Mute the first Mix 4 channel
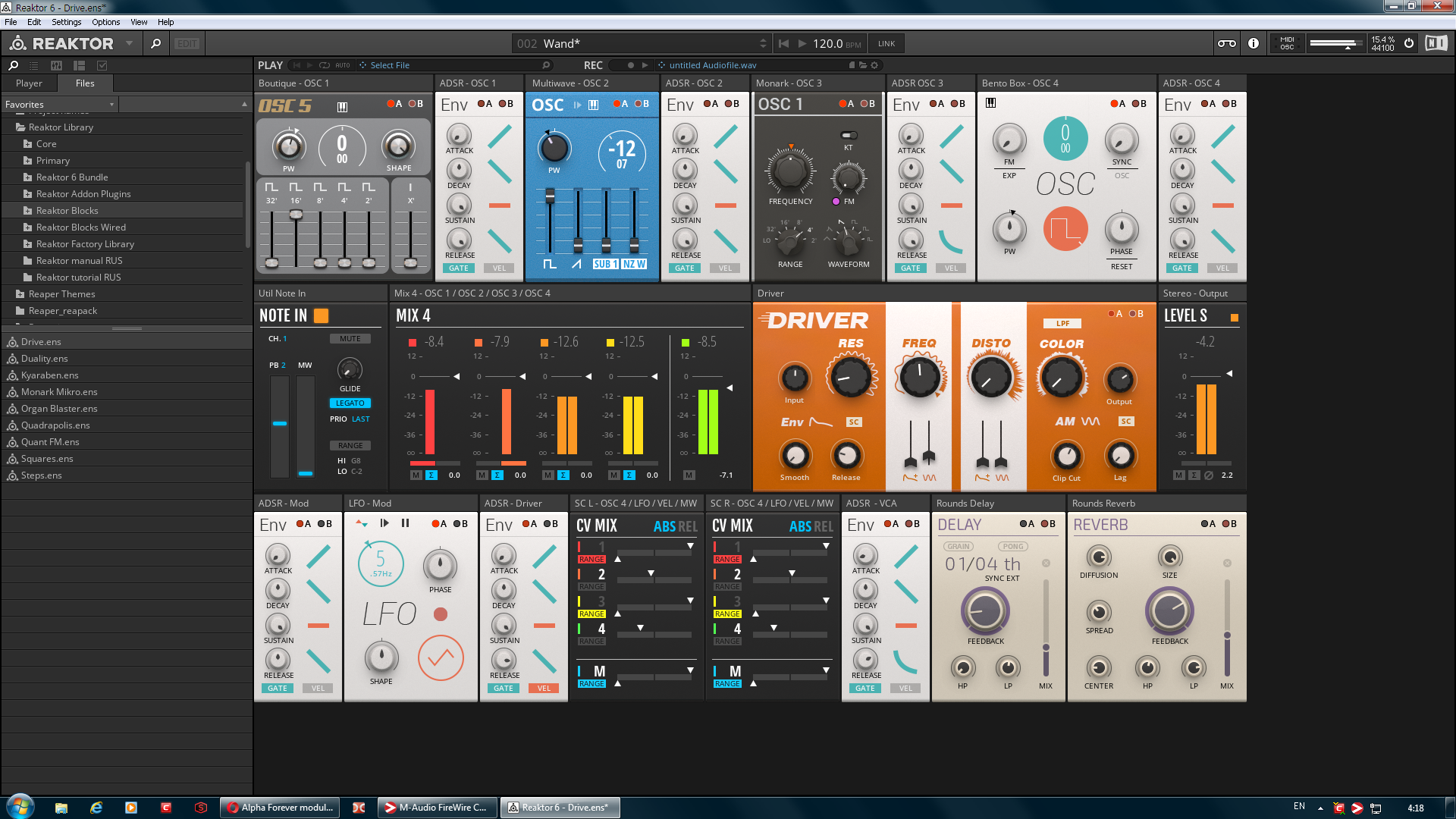This screenshot has width=1456, height=819. (416, 475)
